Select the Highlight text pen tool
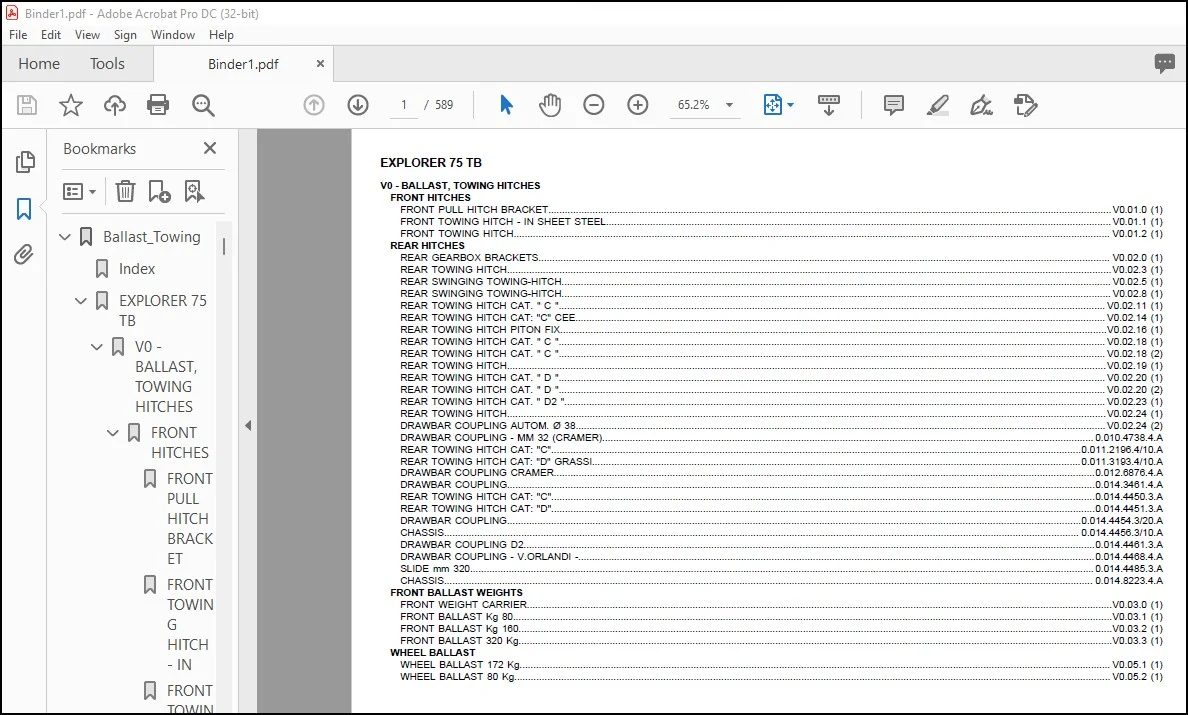Screen dimensions: 1188x715 click(938, 105)
